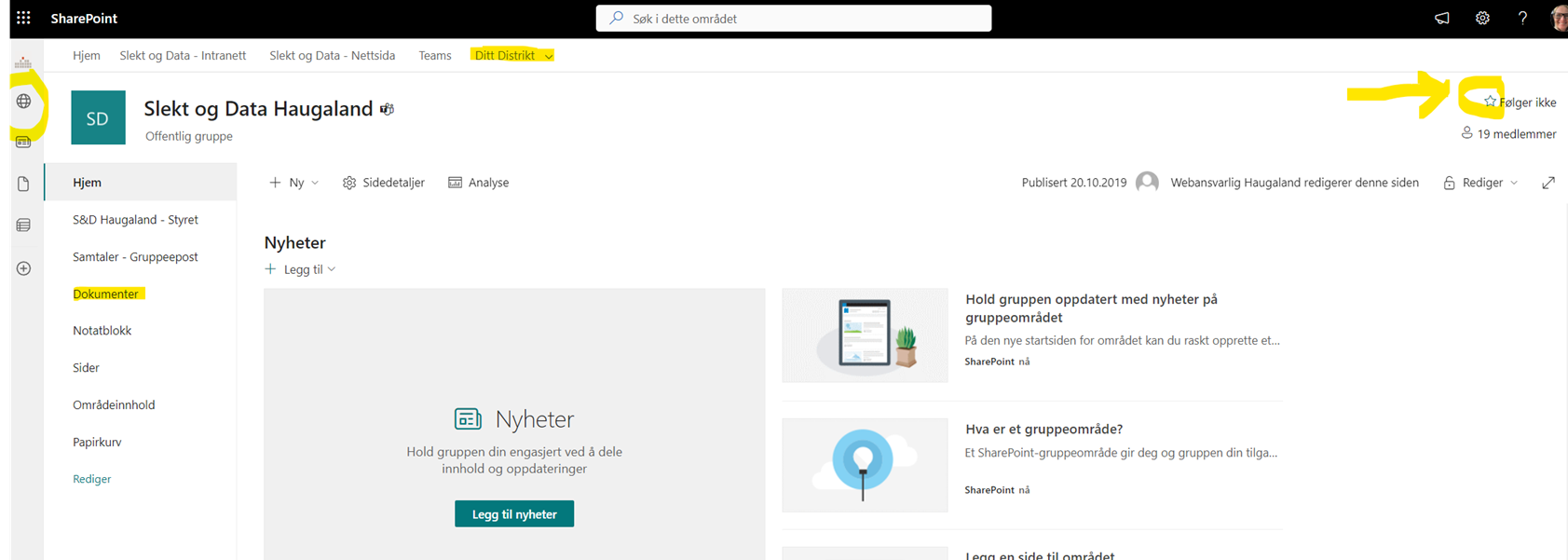Toggle the Følger ikke follow star
Viewport: 1568px width, 560px height.
click(x=1491, y=102)
